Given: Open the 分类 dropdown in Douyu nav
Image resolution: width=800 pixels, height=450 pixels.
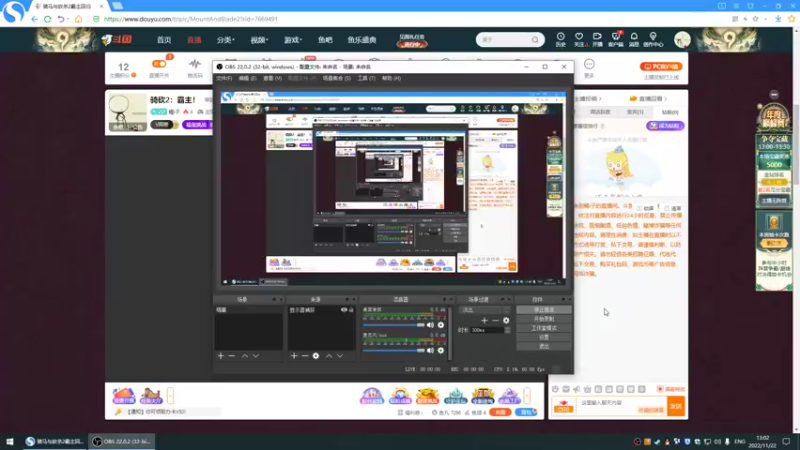Looking at the screenshot, I should pyautogui.click(x=225, y=40).
